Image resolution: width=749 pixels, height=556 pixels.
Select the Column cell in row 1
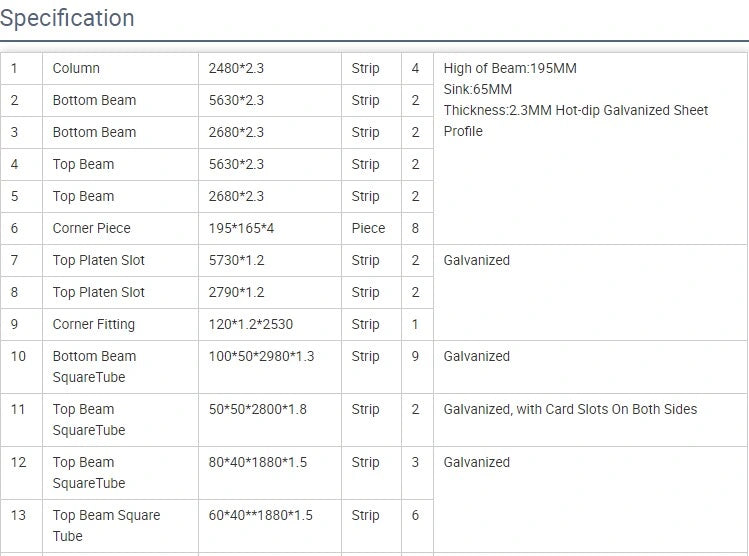click(76, 68)
